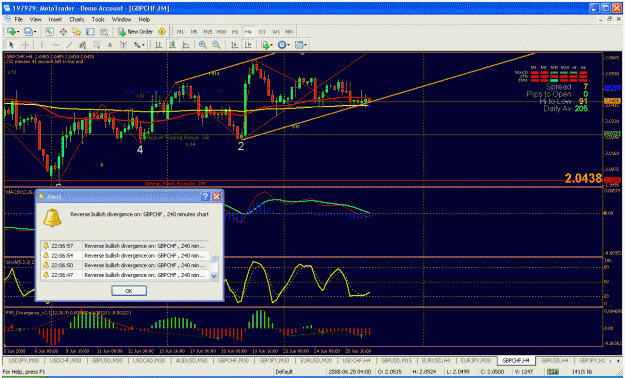Click the Expert Advisors yellow diamond icon
The height and width of the screenshot is (378, 625).
pos(162,32)
